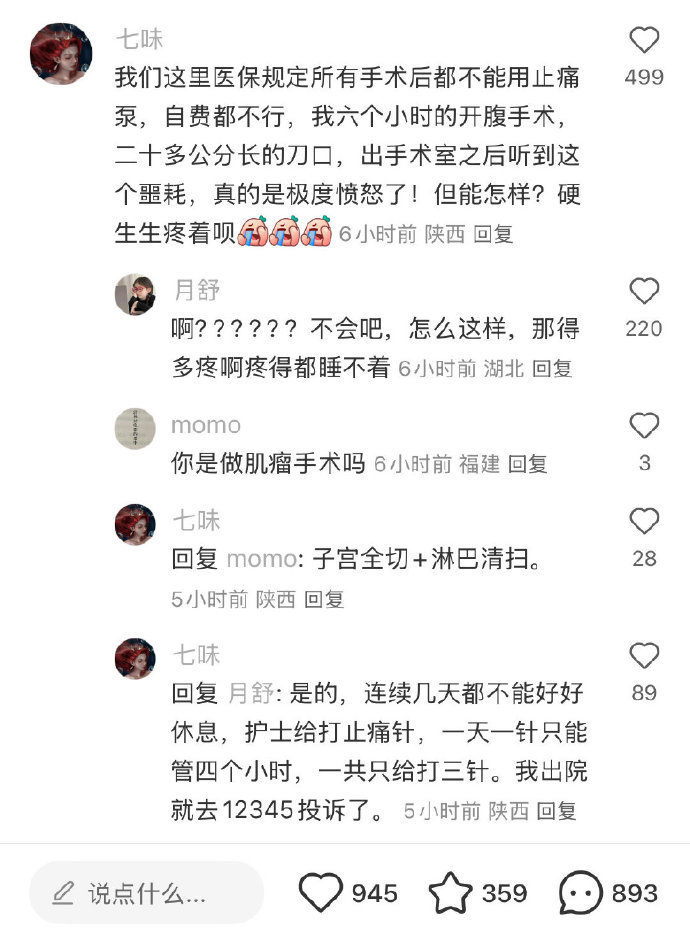690x938 pixels.
Task: Tap the post's heart icon showing 945
Action: pos(321,892)
